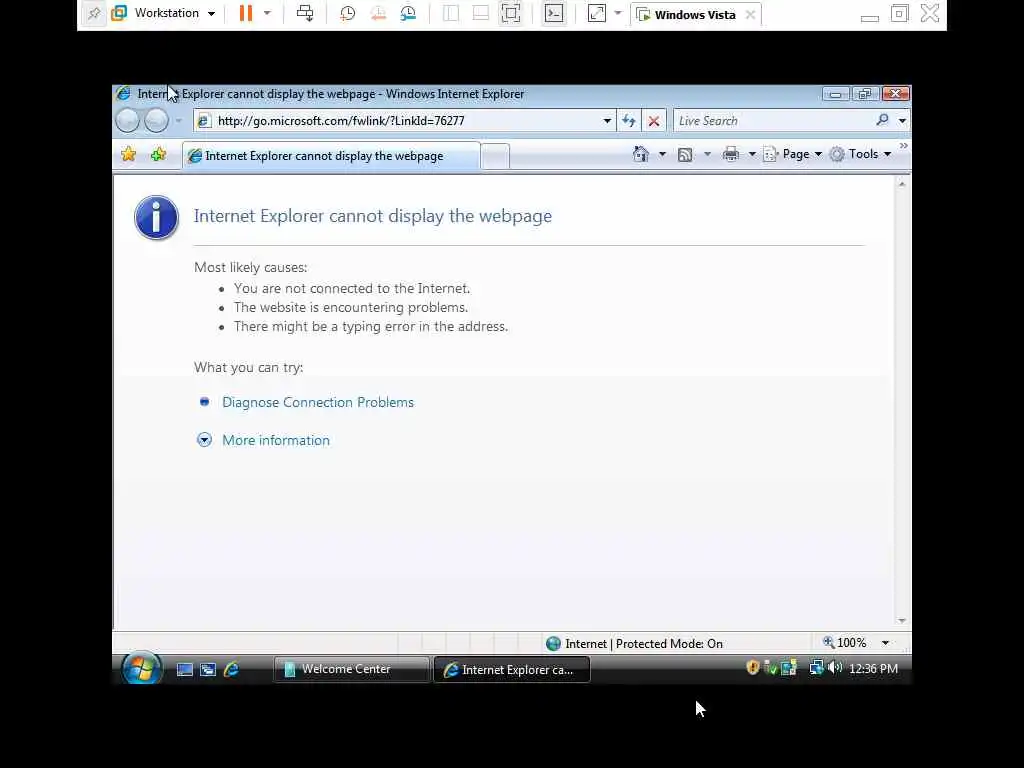Select the Internet Explorer cannot display tab
The width and height of the screenshot is (1024, 768).
tap(331, 155)
